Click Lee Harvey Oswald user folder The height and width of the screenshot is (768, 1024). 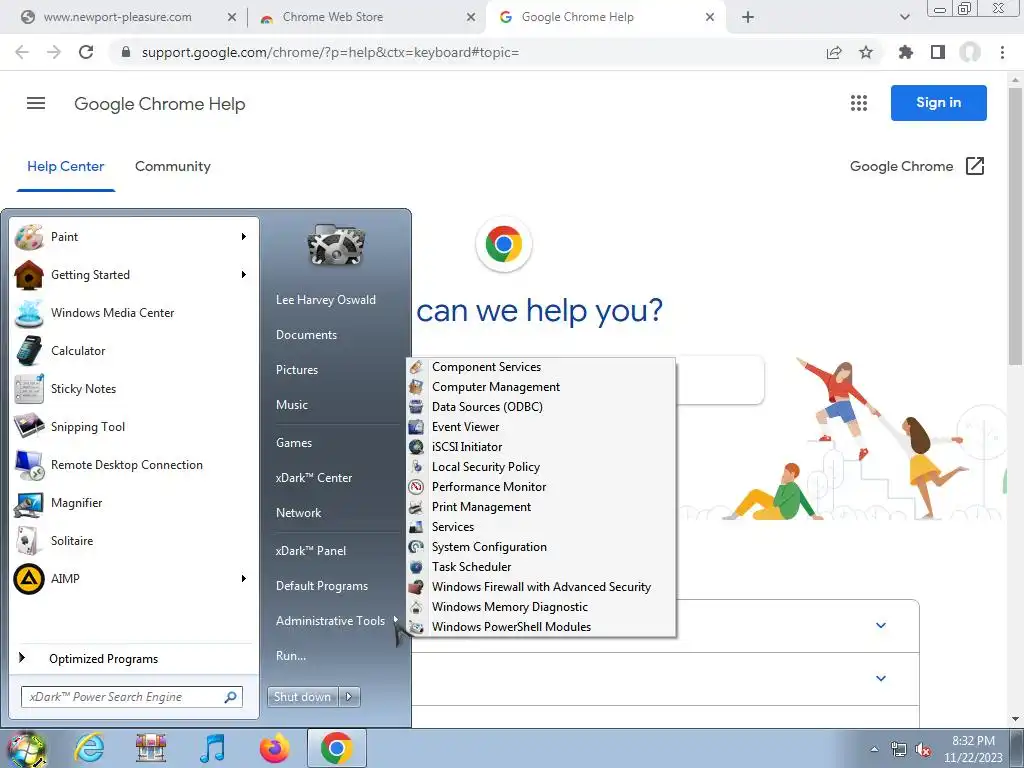[x=326, y=300]
